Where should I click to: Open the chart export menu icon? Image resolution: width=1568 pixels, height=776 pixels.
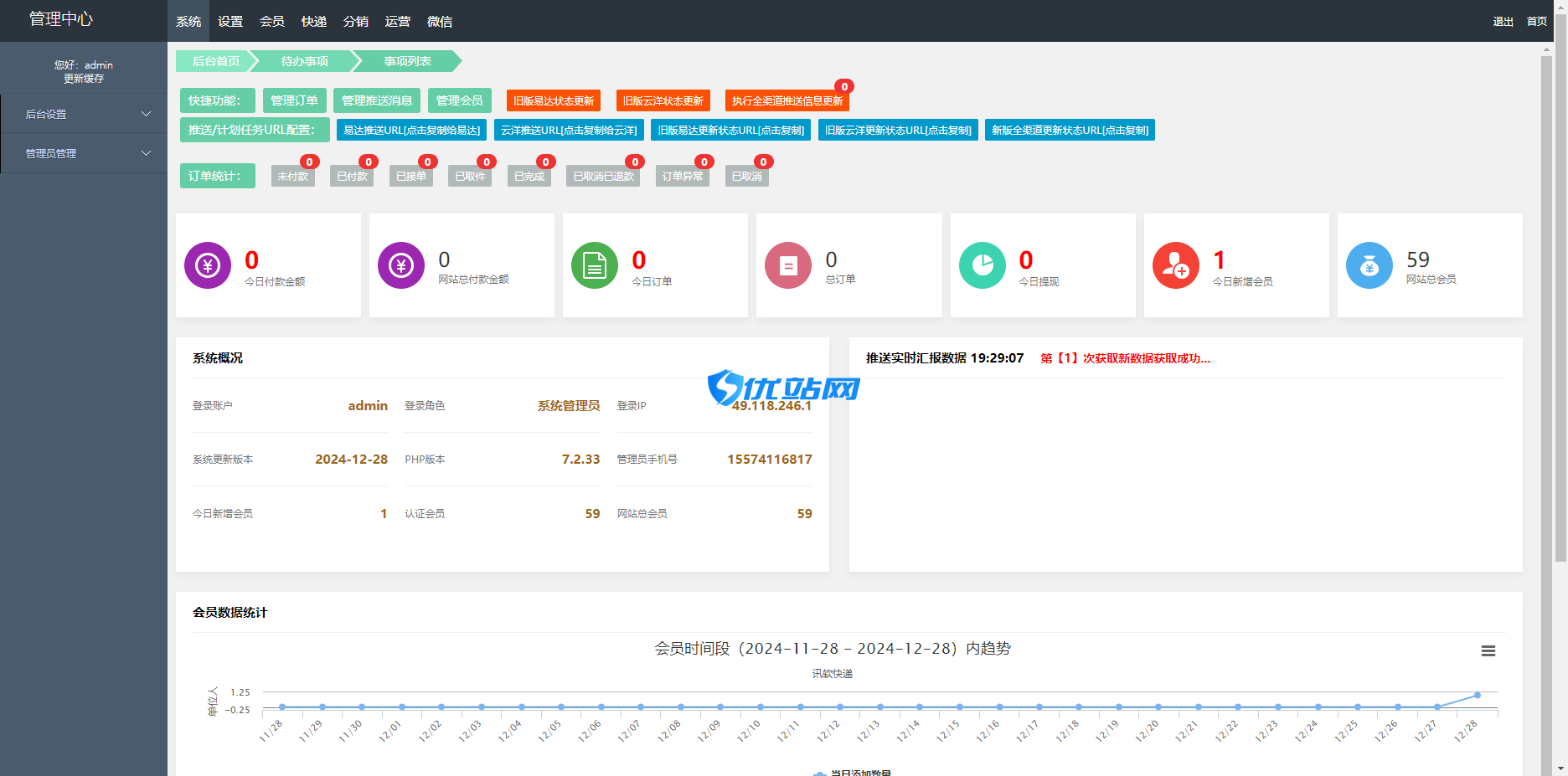point(1488,650)
